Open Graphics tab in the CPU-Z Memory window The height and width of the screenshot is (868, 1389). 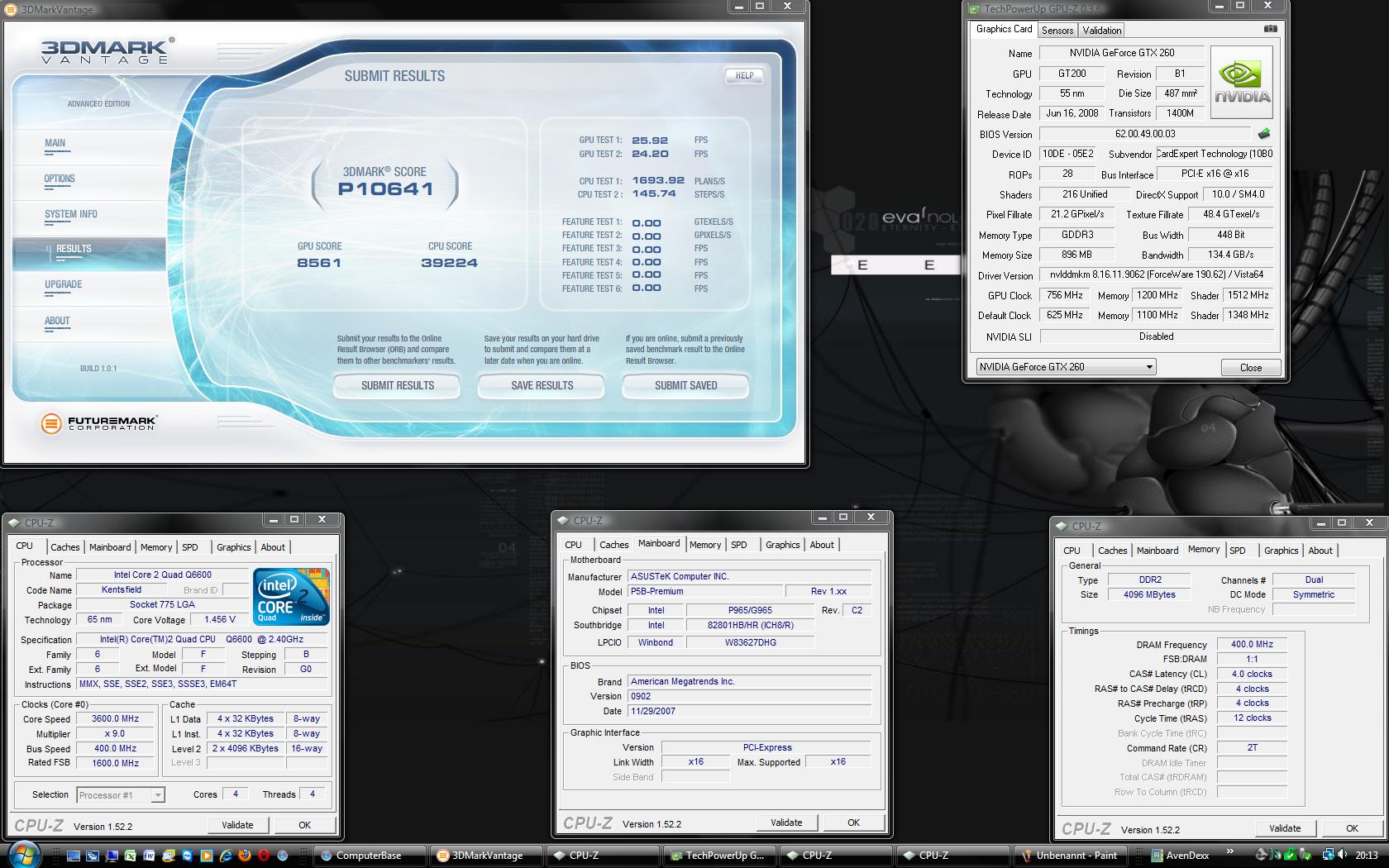click(1281, 551)
